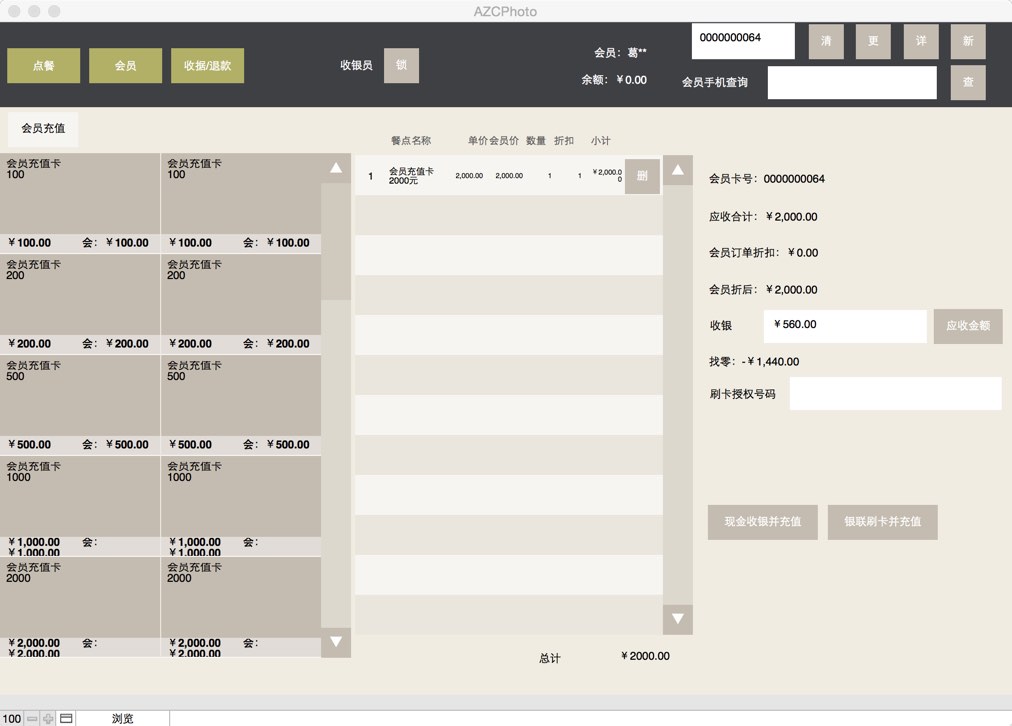The height and width of the screenshot is (726, 1012).
Task: Select the 会员充值 tab
Action: 43,128
